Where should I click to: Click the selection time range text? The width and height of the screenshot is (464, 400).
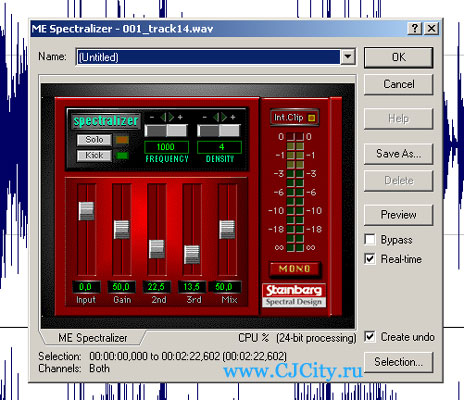pos(188,356)
